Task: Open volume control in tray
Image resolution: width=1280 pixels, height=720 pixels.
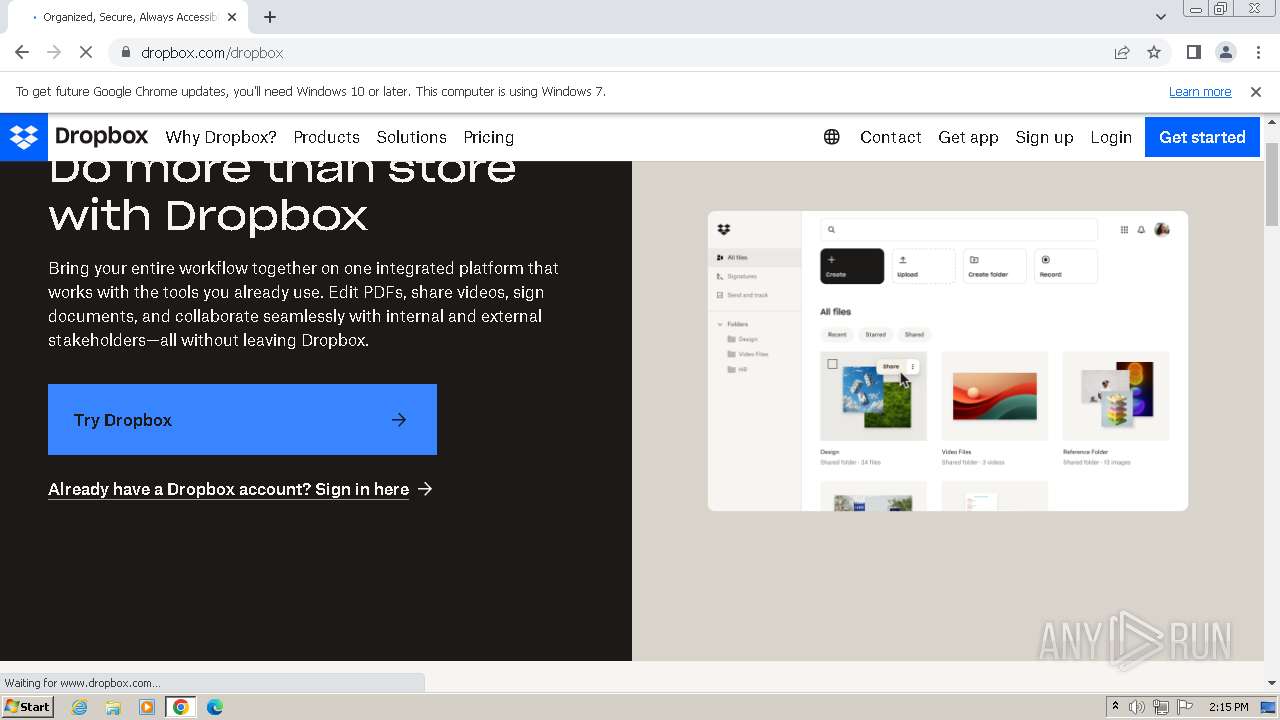Action: coord(1137,707)
